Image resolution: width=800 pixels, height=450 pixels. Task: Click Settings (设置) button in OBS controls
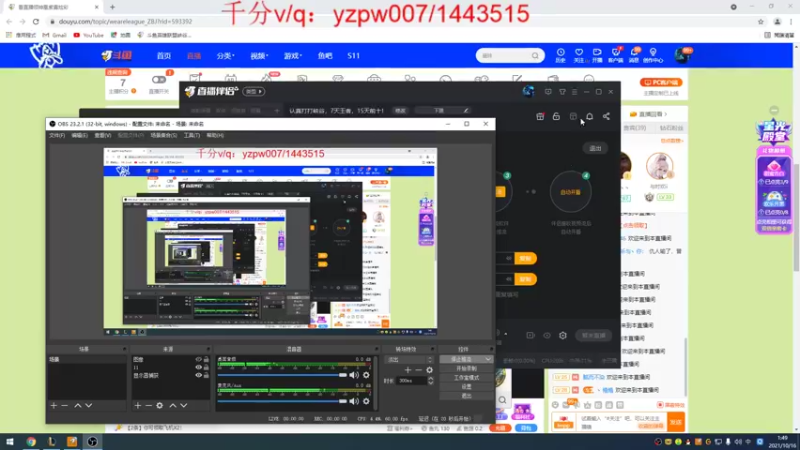tap(466, 387)
